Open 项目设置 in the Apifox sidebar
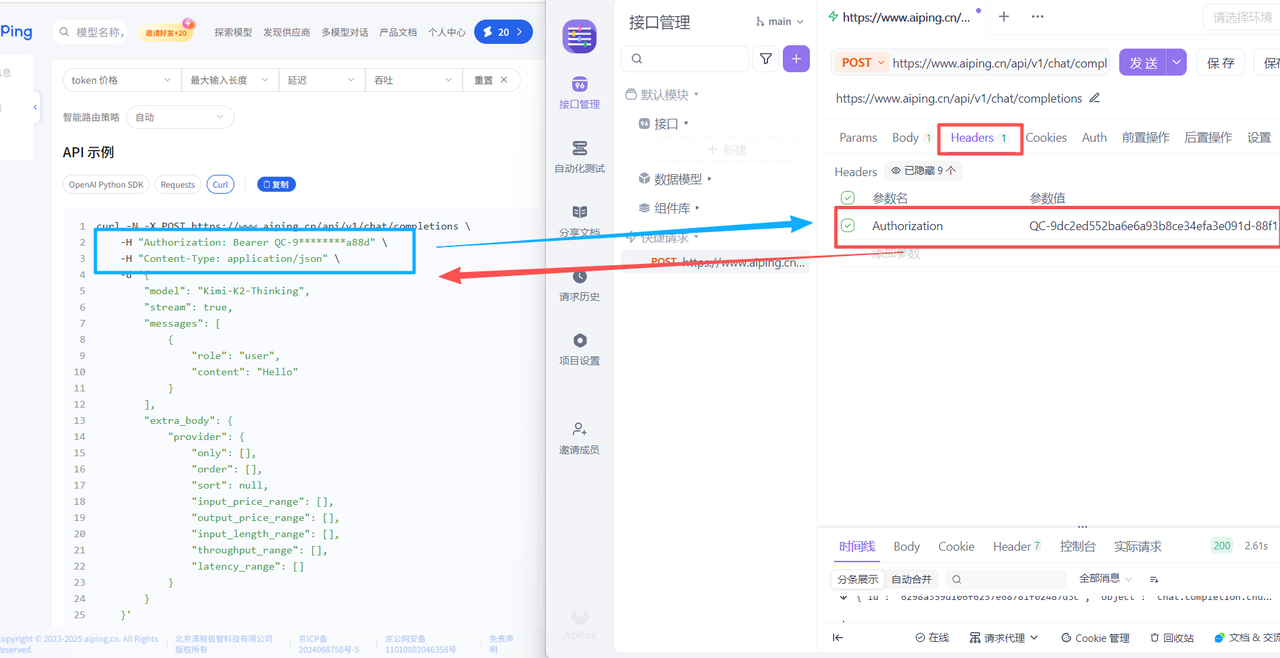1280x658 pixels. [580, 348]
